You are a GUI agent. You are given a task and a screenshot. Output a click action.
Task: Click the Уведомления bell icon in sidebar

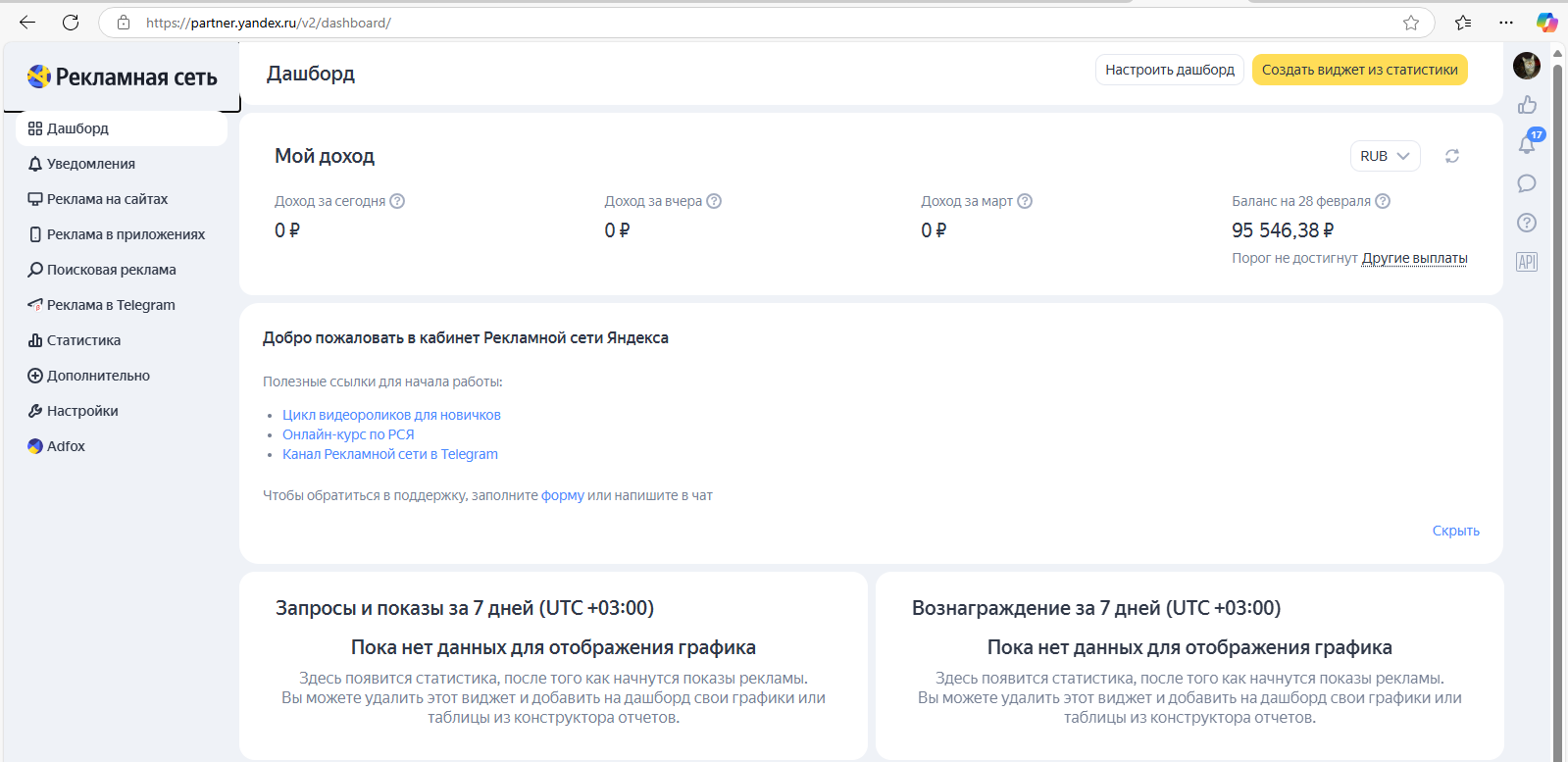(35, 164)
